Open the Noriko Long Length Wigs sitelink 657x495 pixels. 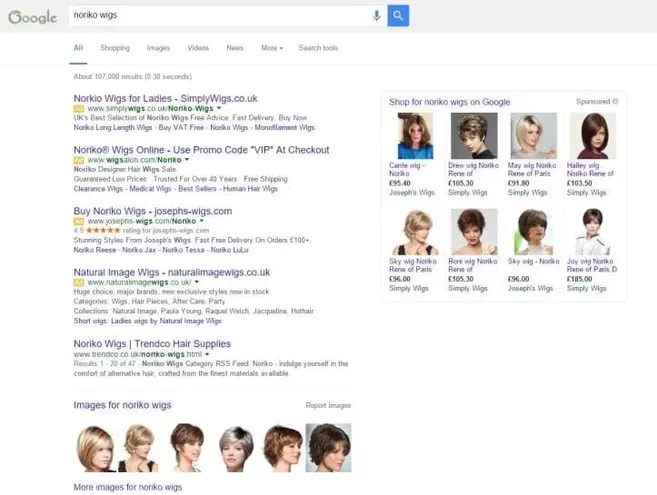pyautogui.click(x=113, y=127)
